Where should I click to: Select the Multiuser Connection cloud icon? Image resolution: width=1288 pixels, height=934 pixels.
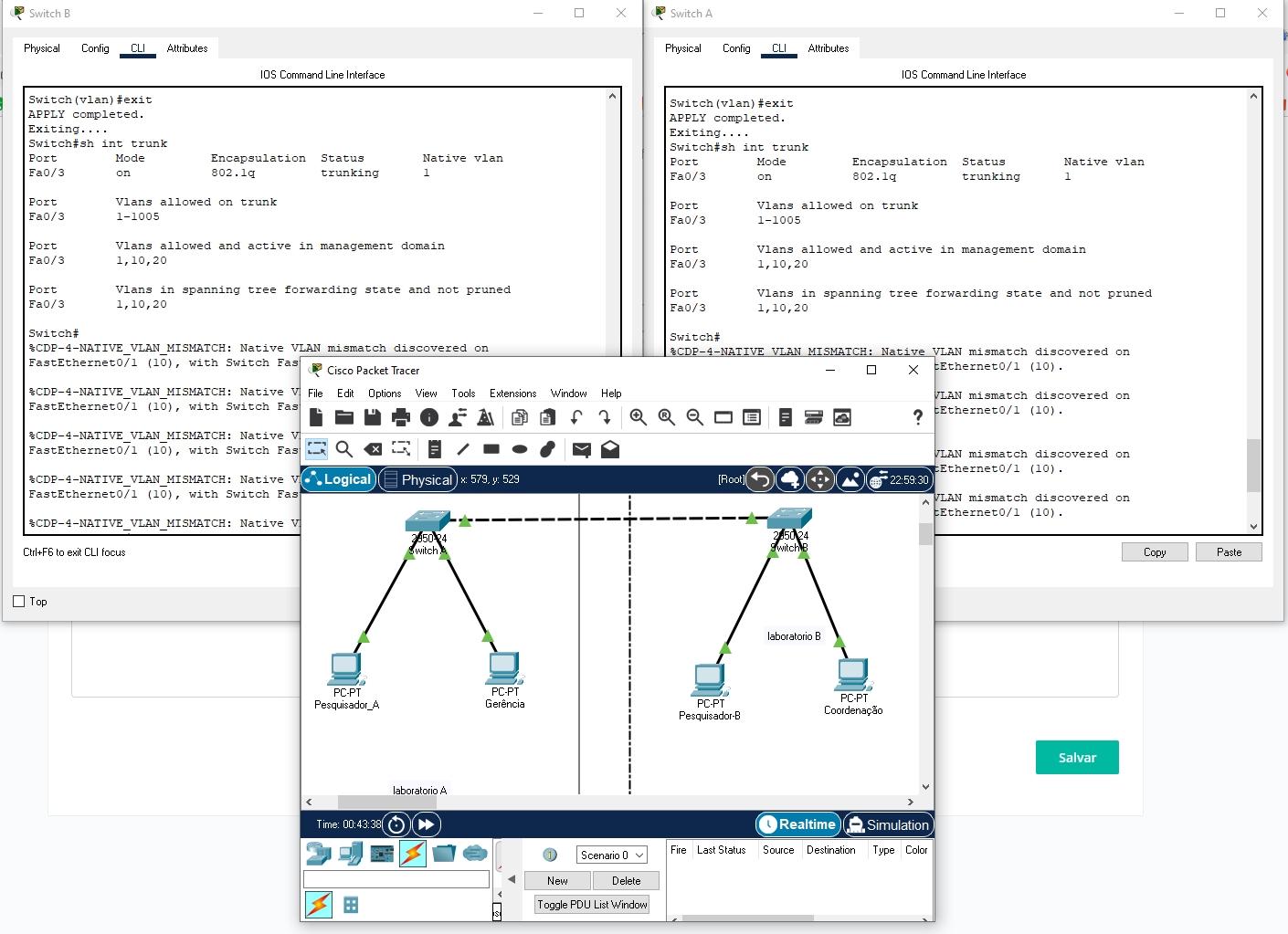click(x=475, y=854)
